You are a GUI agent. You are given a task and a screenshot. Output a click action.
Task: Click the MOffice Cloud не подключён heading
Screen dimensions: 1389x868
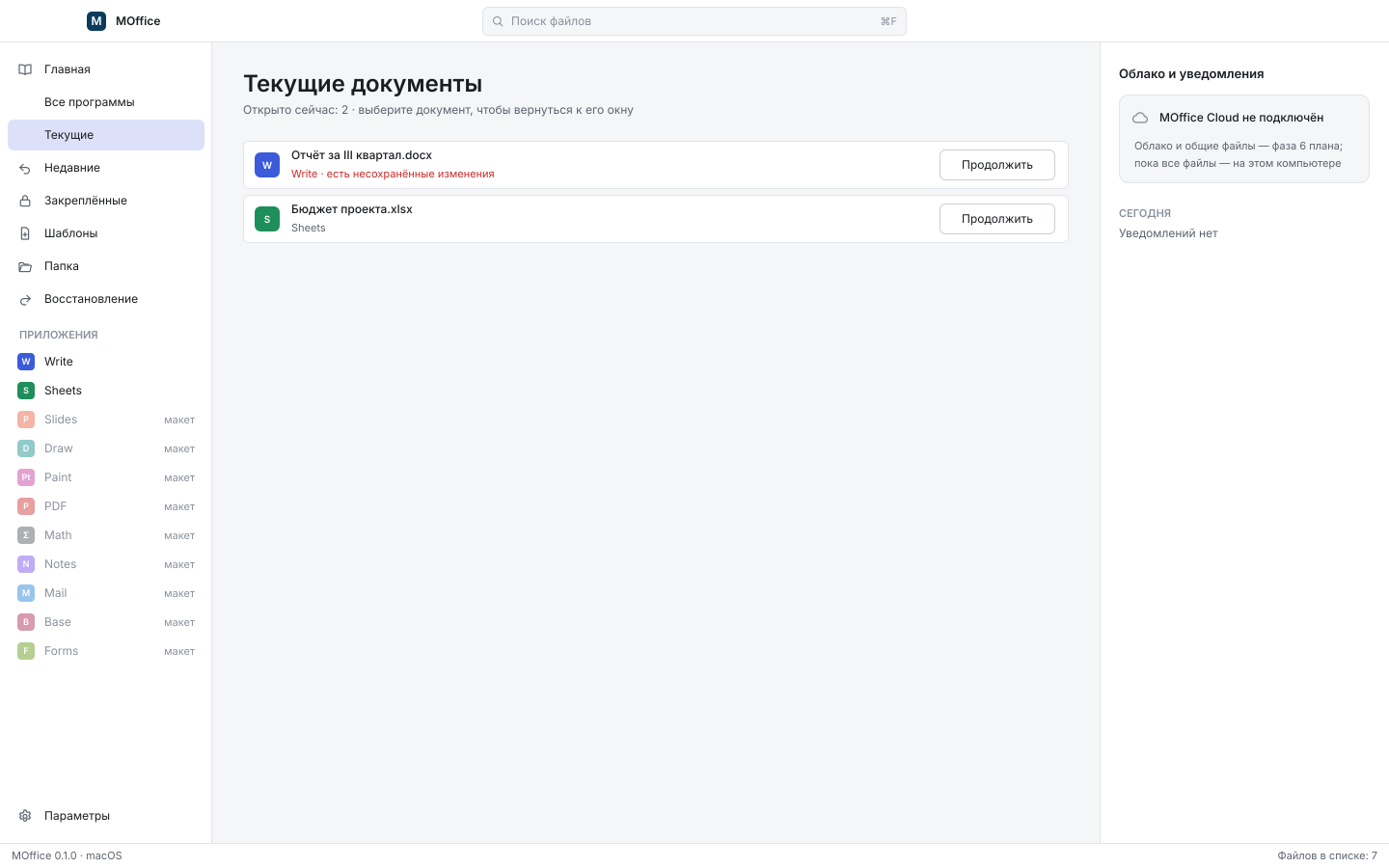tap(1241, 118)
